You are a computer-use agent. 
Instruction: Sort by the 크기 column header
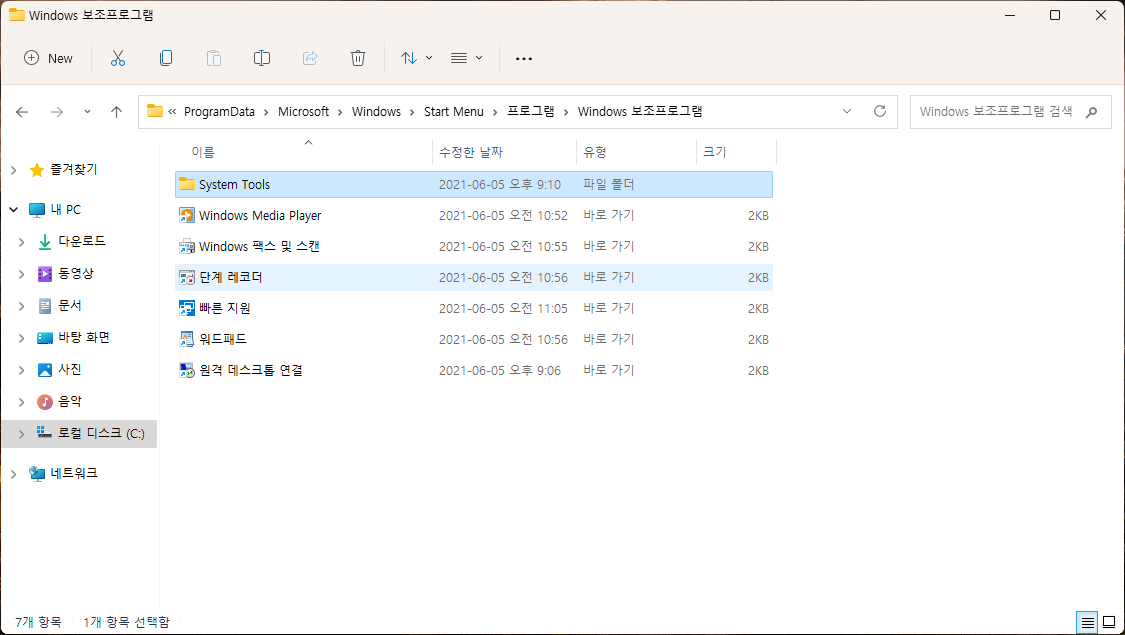[715, 152]
